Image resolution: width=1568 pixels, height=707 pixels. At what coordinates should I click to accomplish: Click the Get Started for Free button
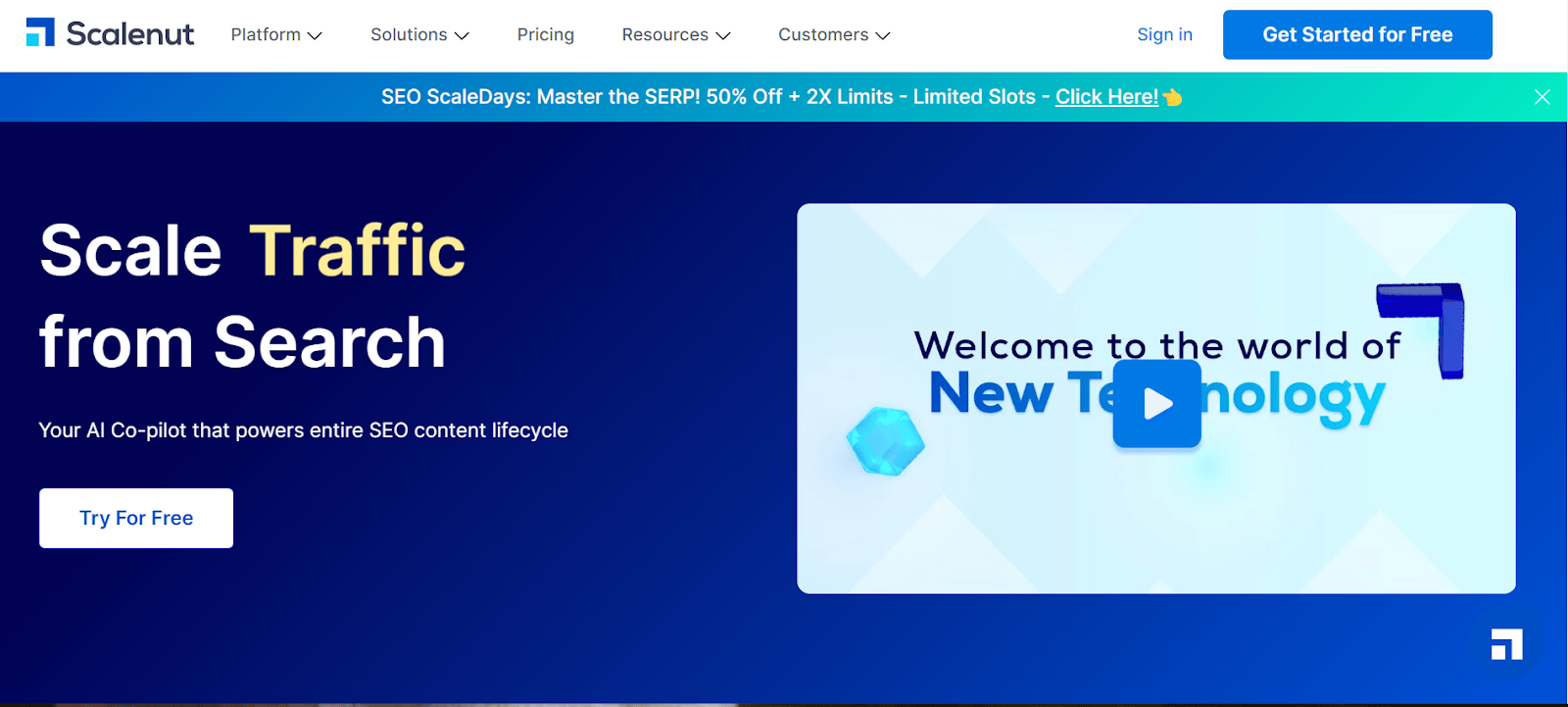click(x=1357, y=34)
